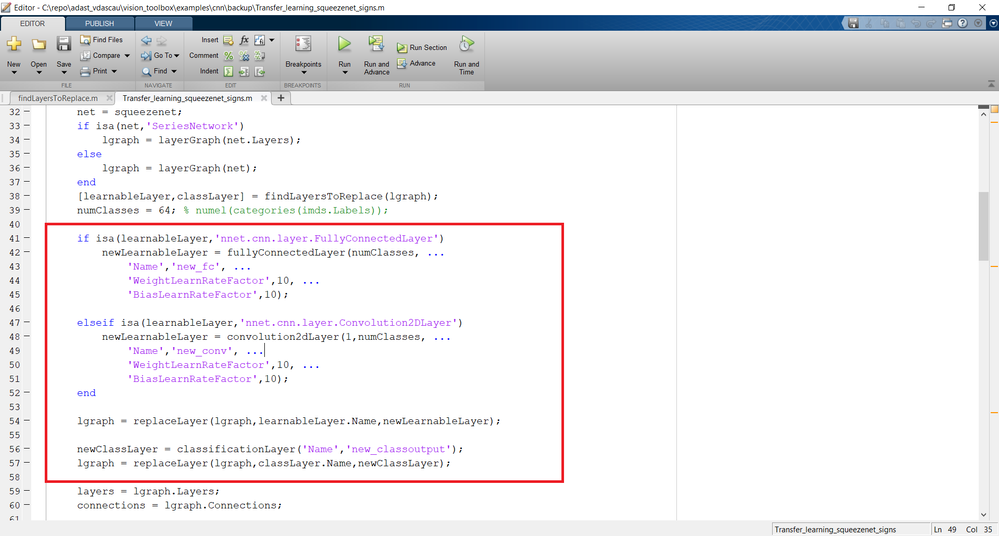Image resolution: width=999 pixels, height=536 pixels.
Task: Switch to the EDITOR ribbon tab
Action: (32, 24)
